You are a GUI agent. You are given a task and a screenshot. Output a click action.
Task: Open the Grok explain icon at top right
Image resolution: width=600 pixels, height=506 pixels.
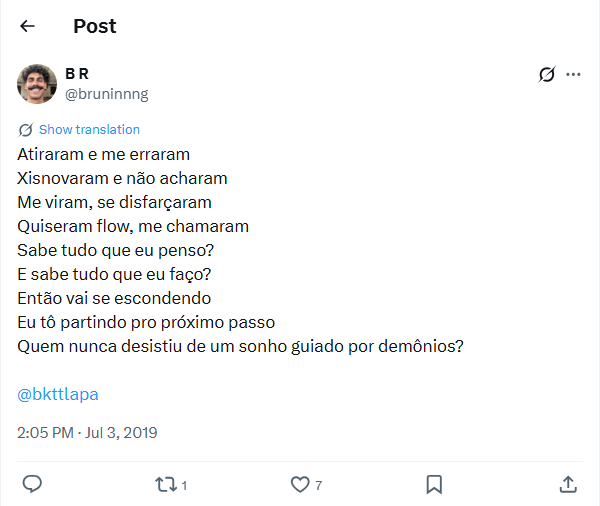546,74
